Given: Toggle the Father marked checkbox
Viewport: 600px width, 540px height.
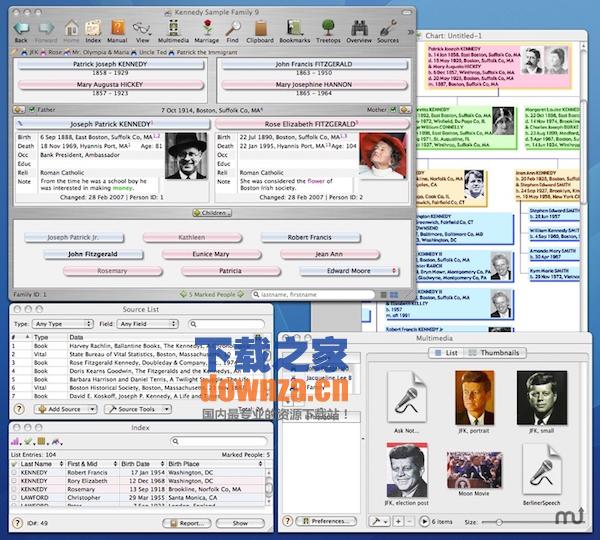Looking at the screenshot, I should pyautogui.click(x=32, y=109).
